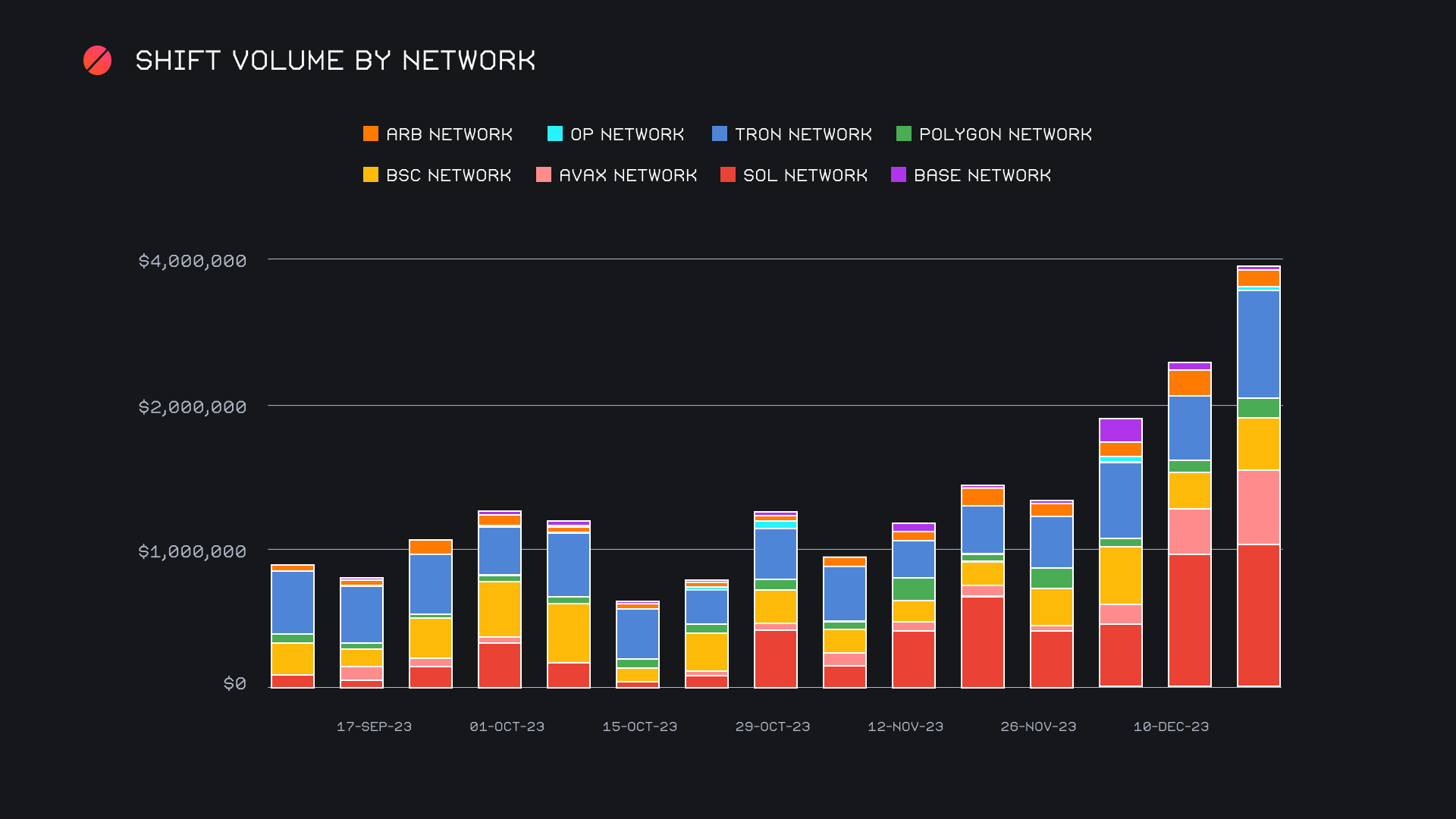The image size is (1456, 819).
Task: Click the ARB Network orange legend swatch
Action: [x=370, y=134]
